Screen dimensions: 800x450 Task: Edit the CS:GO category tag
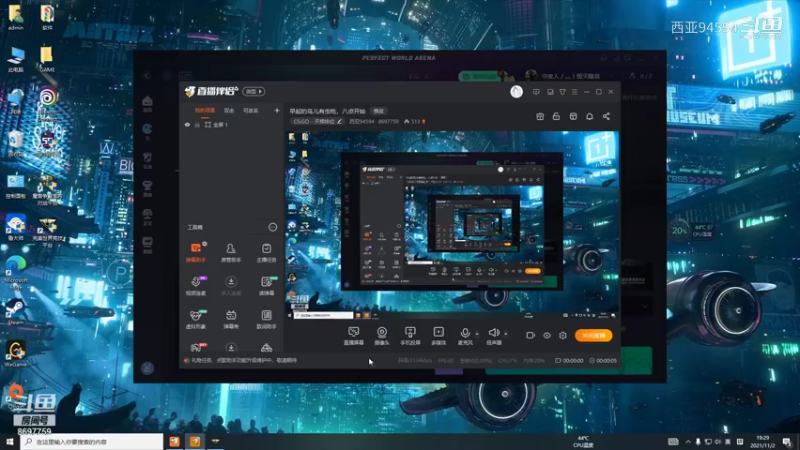coord(317,121)
